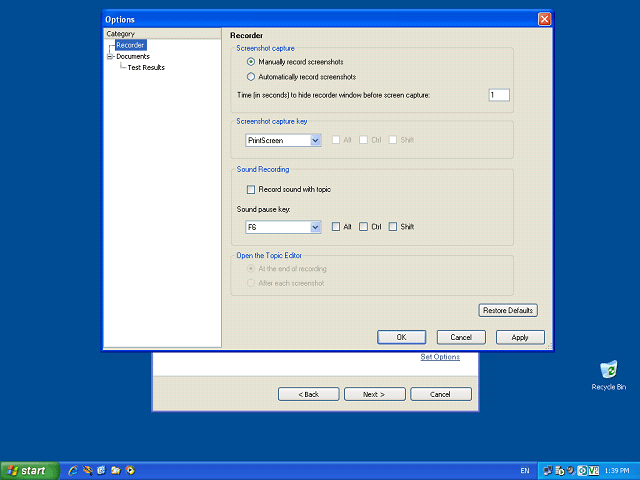The width and height of the screenshot is (640, 480).
Task: Open Internet Explorer from quick launch
Action: click(x=73, y=470)
